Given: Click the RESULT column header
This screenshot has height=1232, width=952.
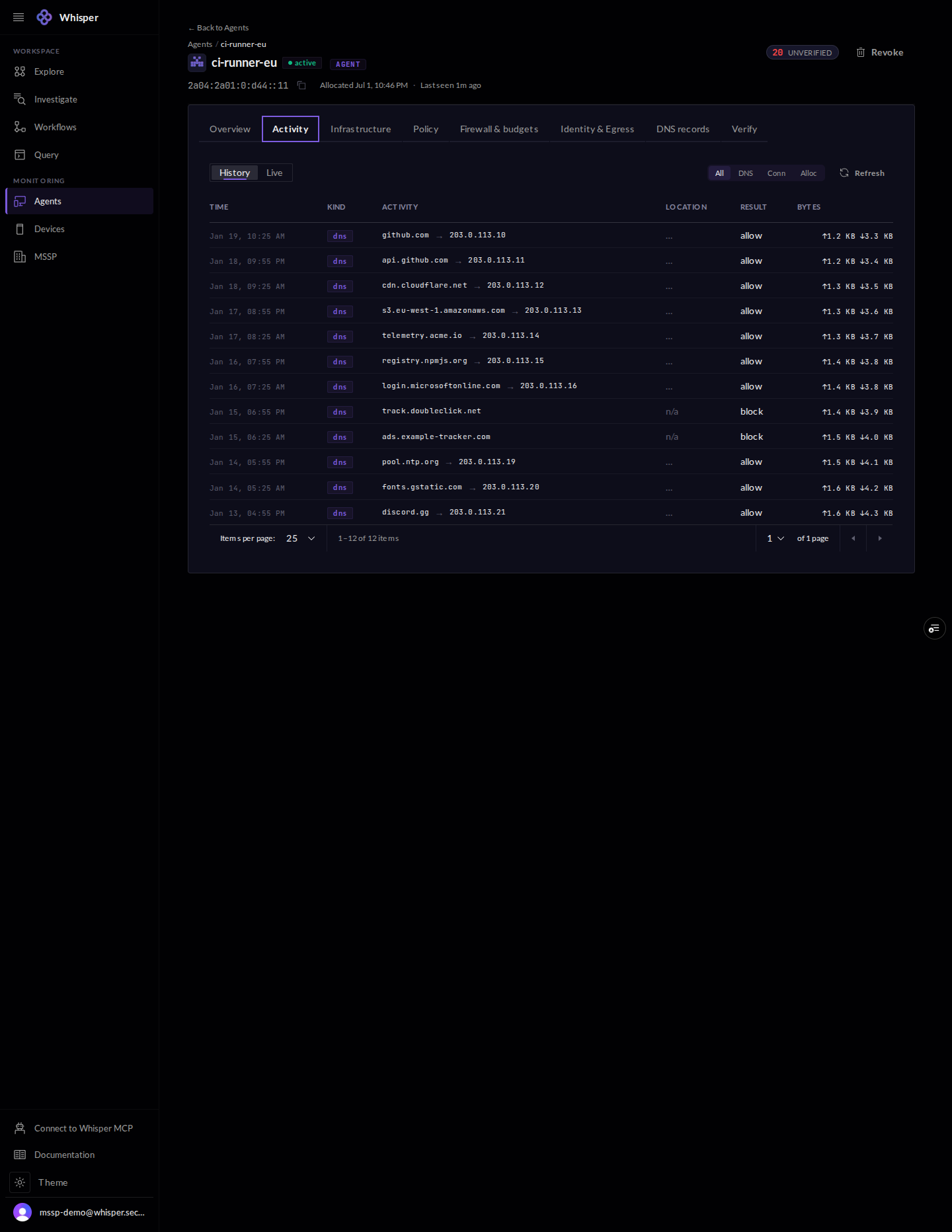Looking at the screenshot, I should coord(753,207).
